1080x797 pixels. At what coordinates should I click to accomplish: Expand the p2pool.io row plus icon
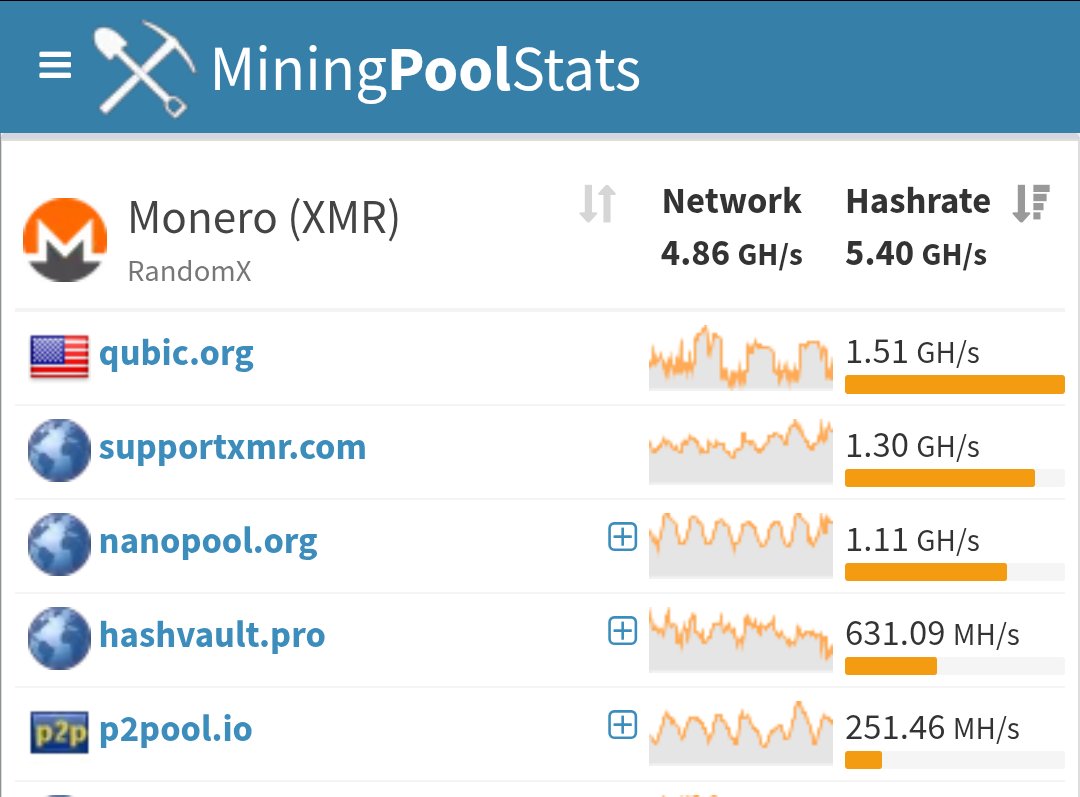click(x=623, y=724)
